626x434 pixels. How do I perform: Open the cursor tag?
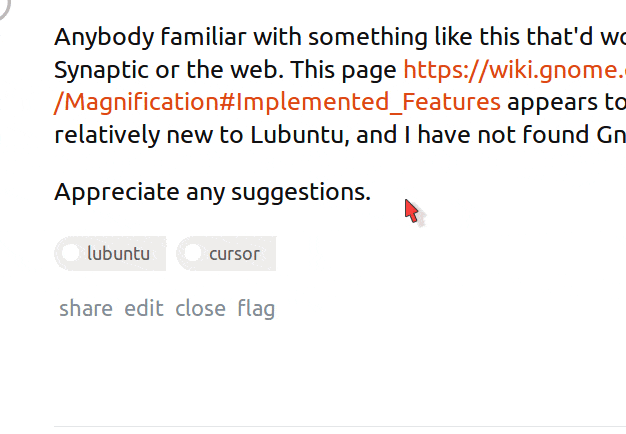234,254
